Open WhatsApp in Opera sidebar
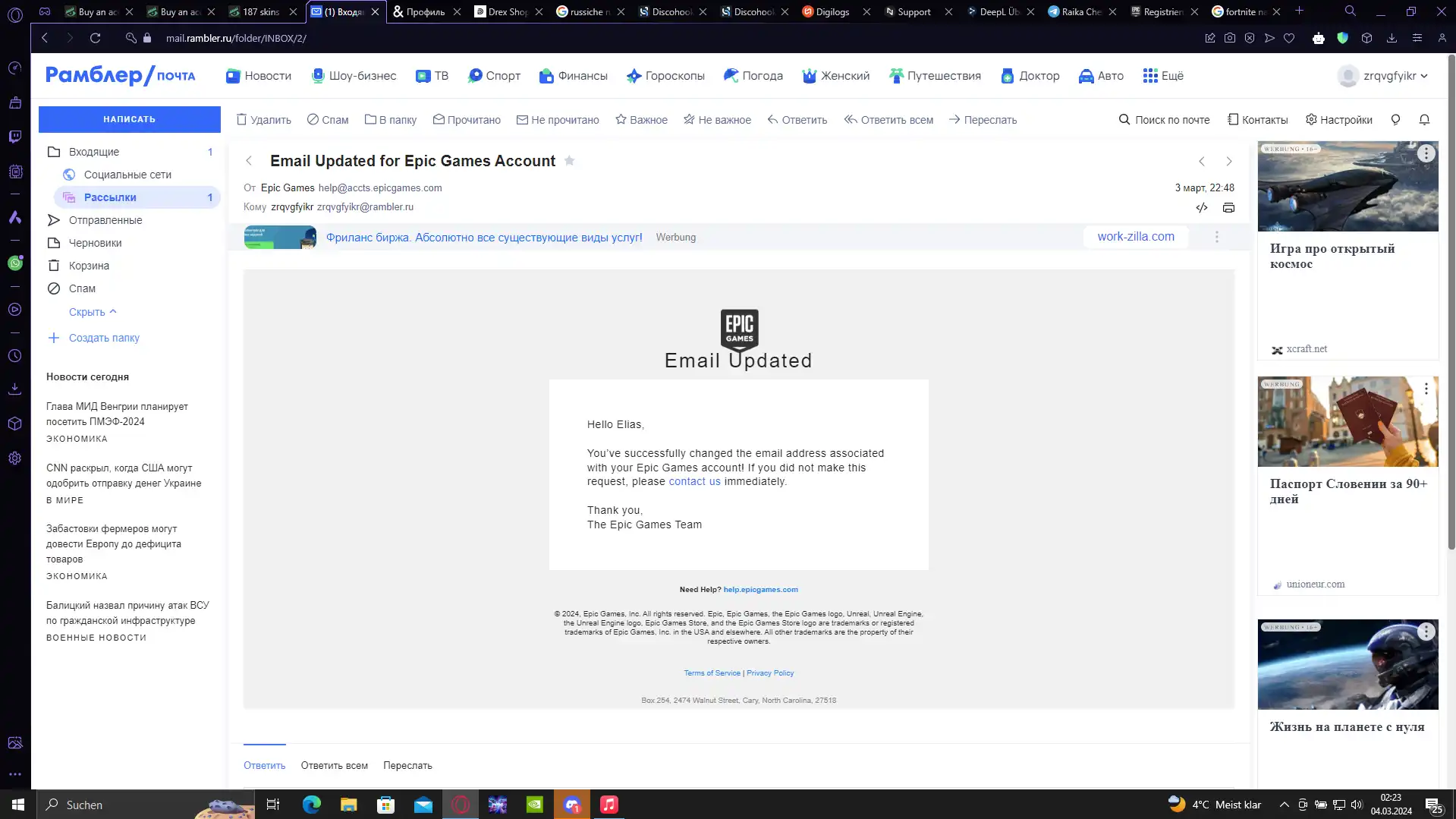Viewport: 1456px width, 819px height. (15, 263)
